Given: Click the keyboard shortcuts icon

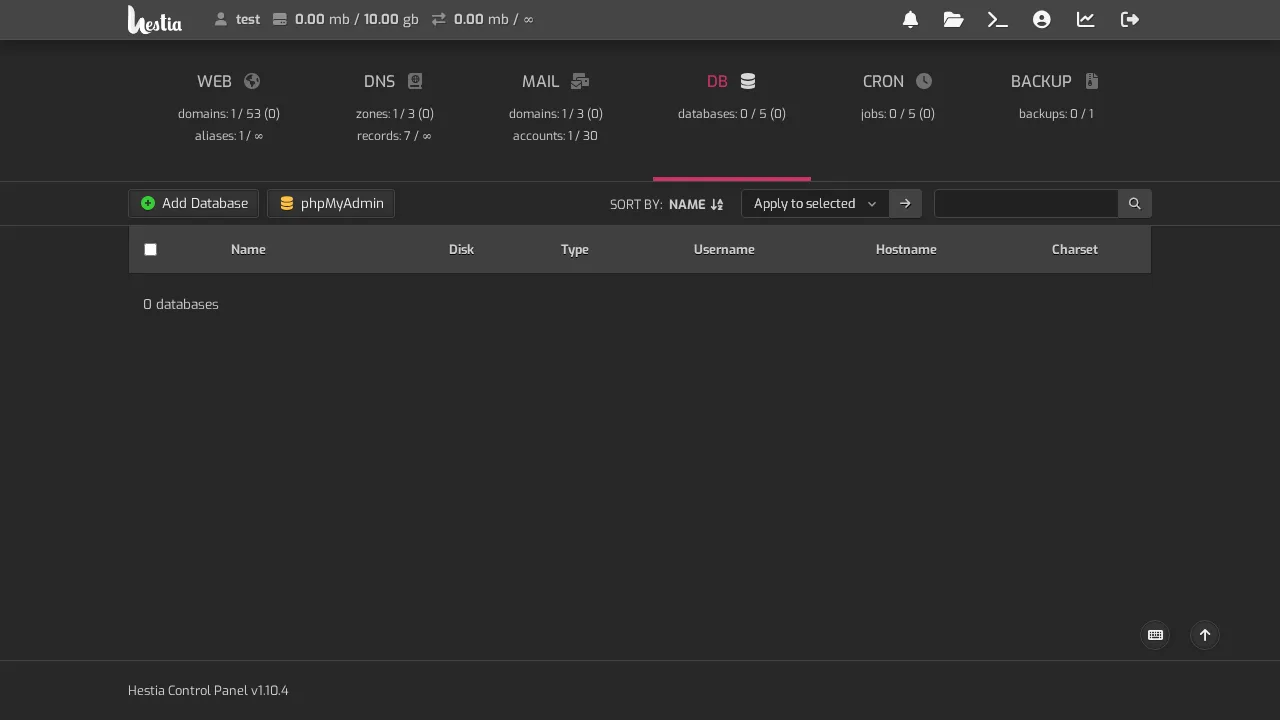Looking at the screenshot, I should 1155,635.
